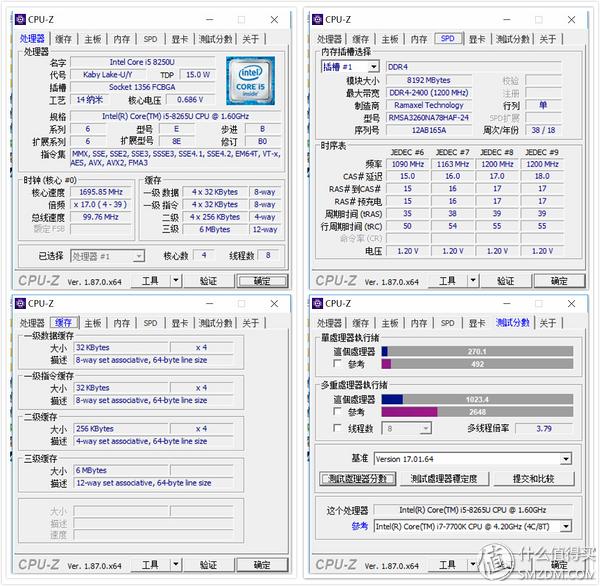Click CPU-Z app icon in benchmark window title
This screenshot has width=600, height=586.
[317, 304]
